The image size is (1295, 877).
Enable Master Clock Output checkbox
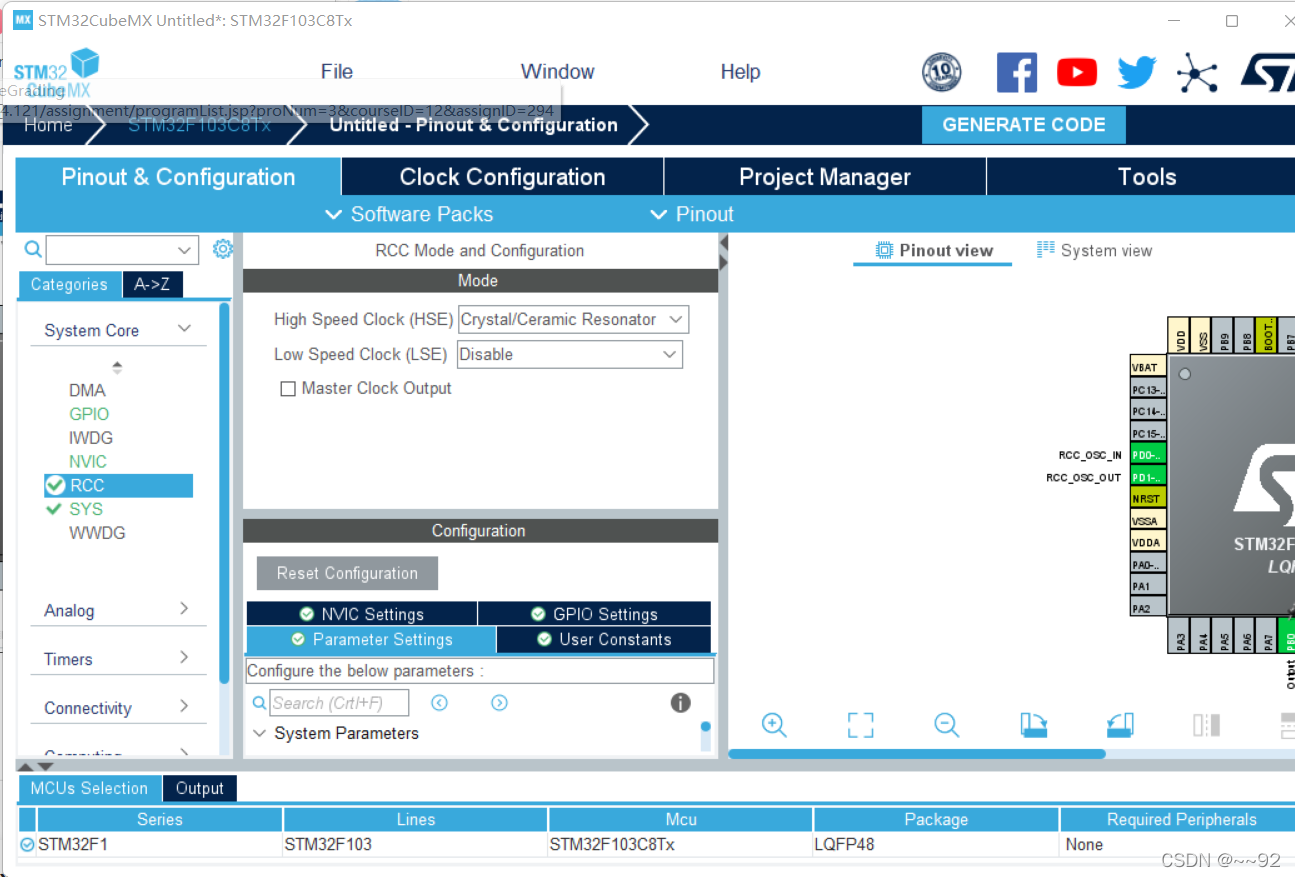(288, 389)
